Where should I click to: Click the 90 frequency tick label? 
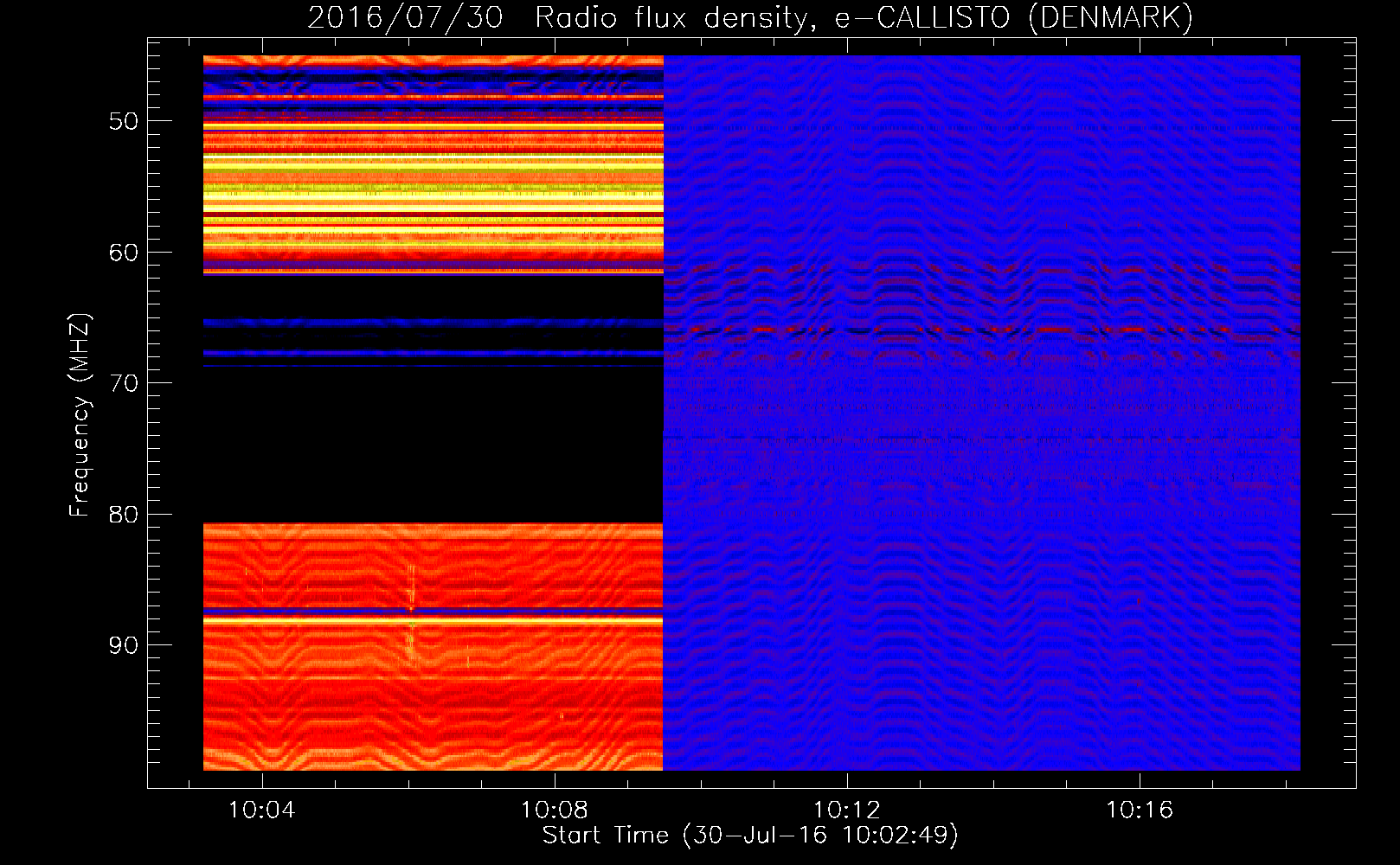123,645
